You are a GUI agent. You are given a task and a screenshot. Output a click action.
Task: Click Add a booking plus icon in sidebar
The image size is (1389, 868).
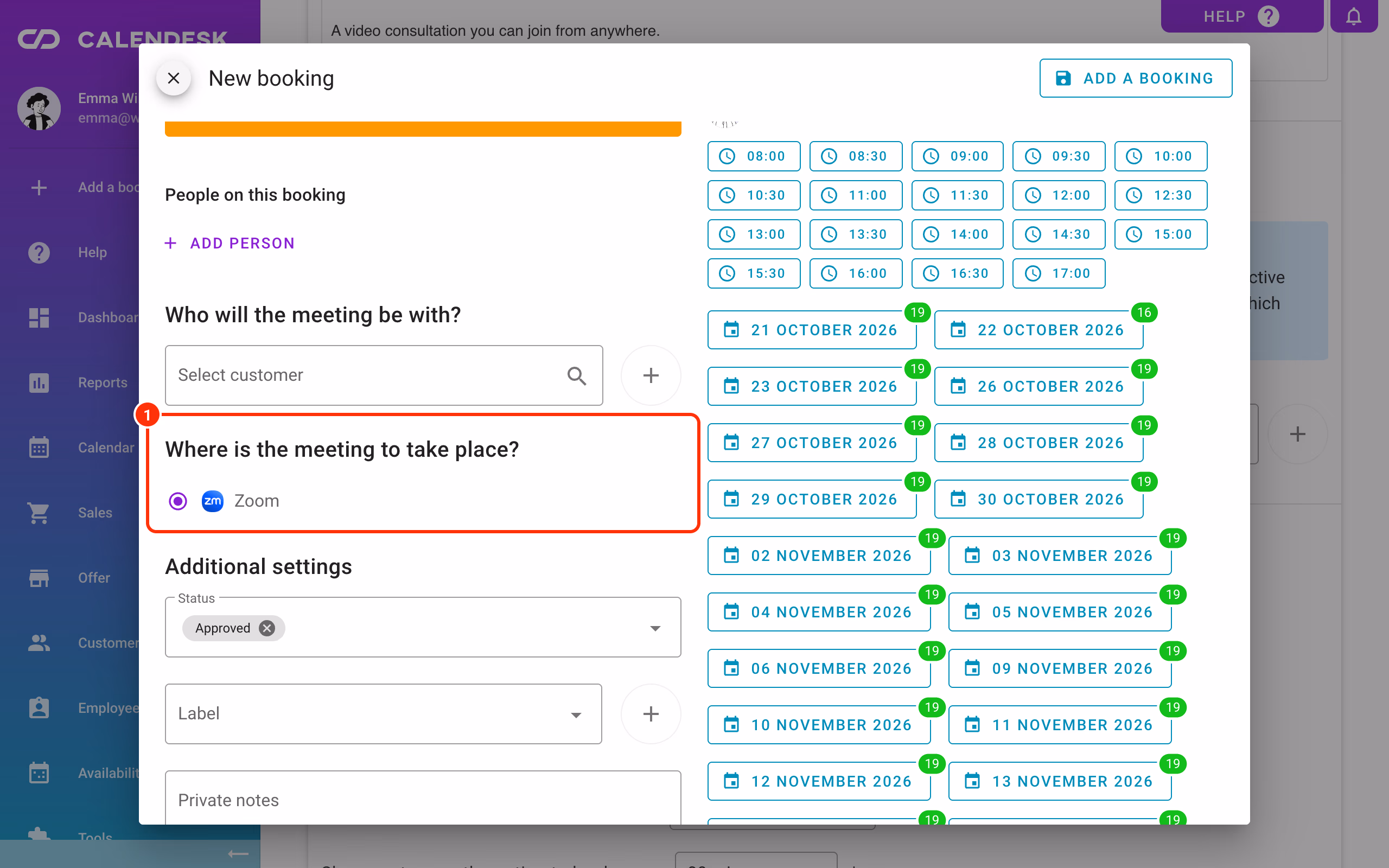pos(39,188)
